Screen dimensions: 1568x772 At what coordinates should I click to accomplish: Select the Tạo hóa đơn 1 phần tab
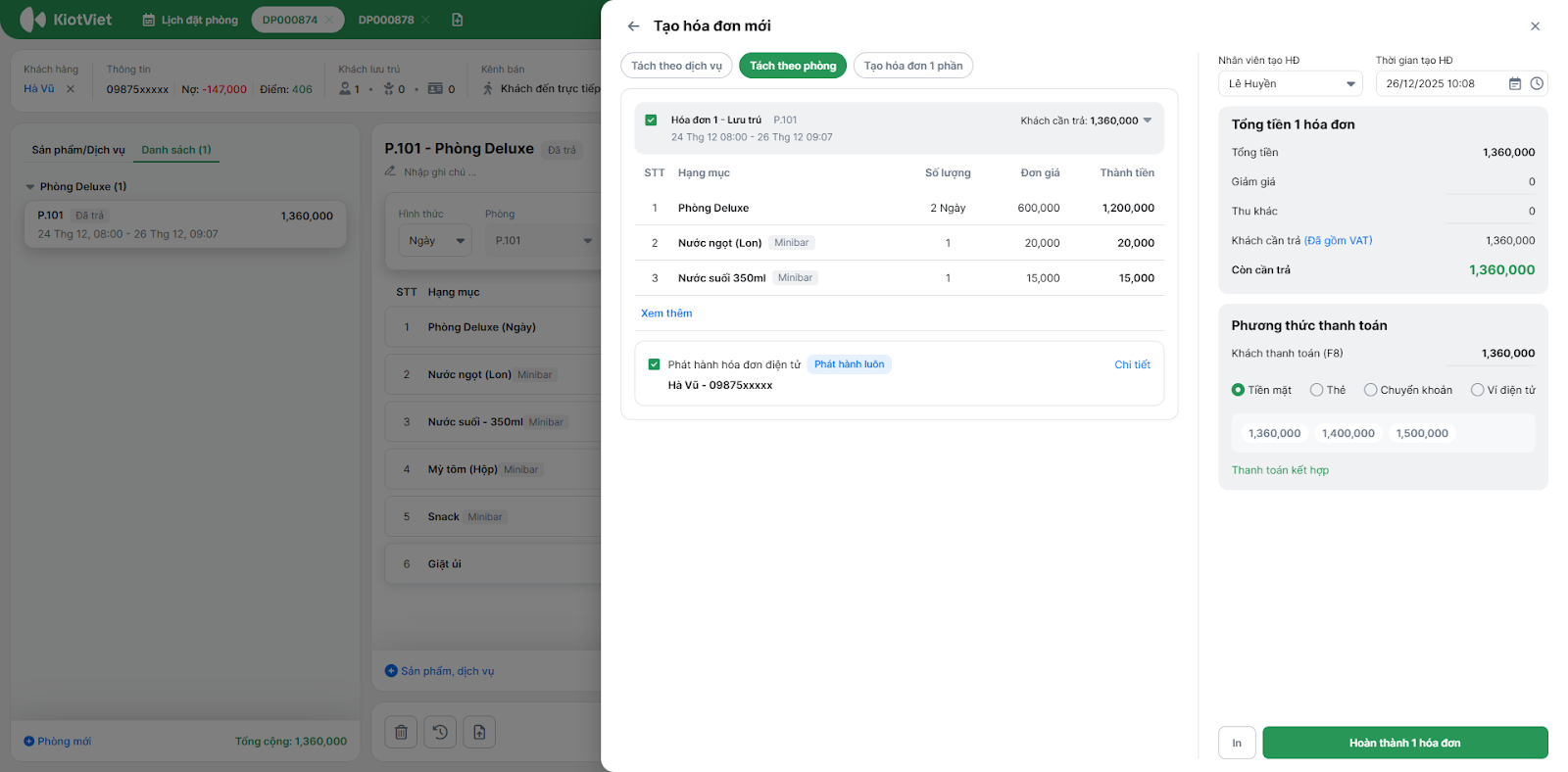tap(912, 66)
